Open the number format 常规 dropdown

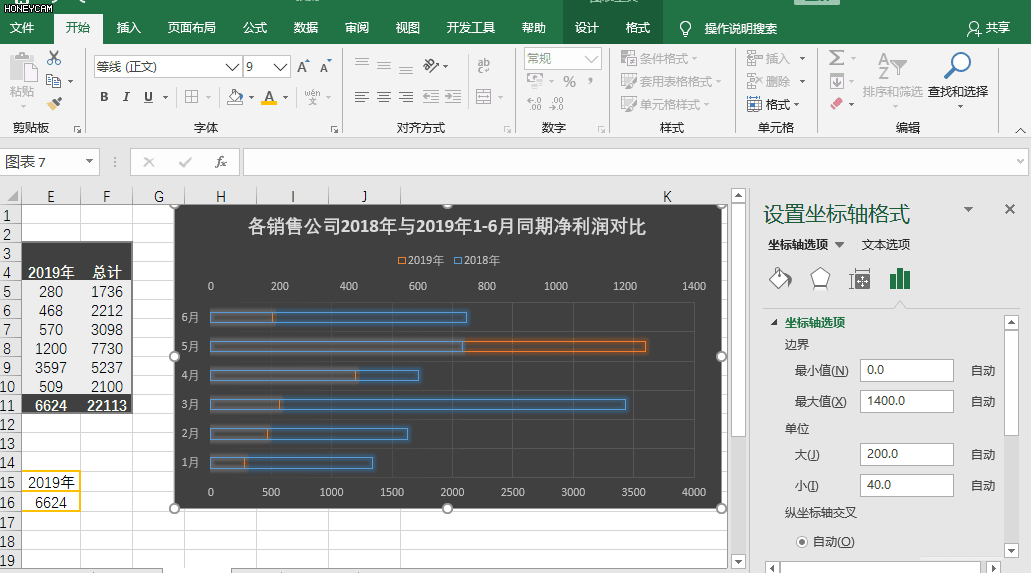[592, 59]
